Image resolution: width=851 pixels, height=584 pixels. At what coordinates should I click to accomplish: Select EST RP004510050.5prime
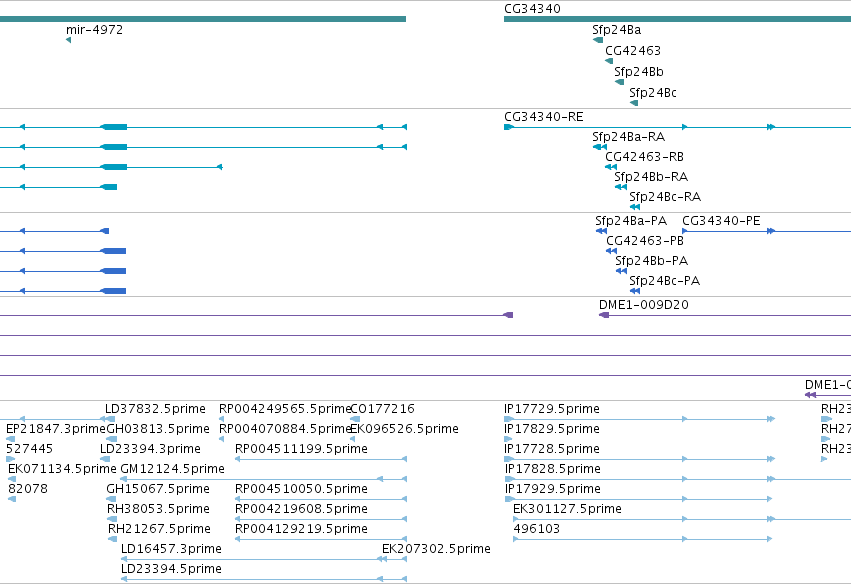[301, 489]
